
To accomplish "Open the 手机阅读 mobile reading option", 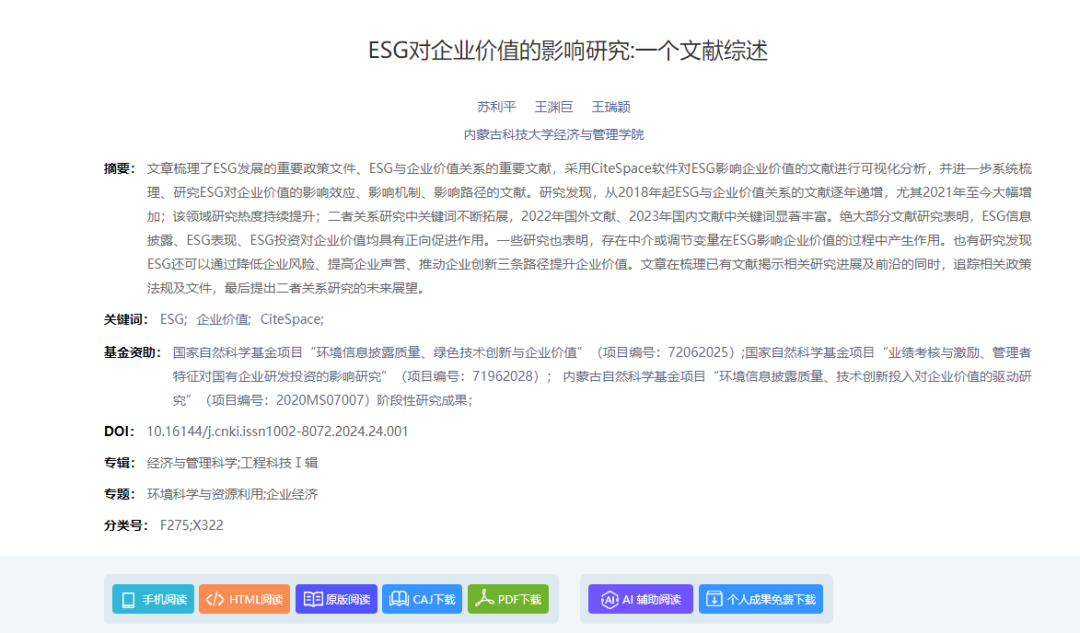I will pos(153,599).
